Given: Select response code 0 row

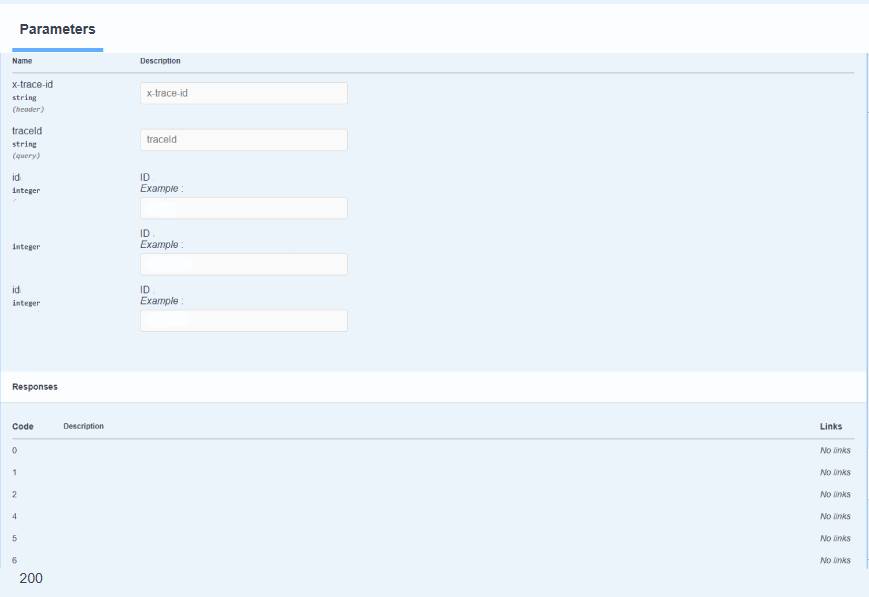Looking at the screenshot, I should pos(14,450).
